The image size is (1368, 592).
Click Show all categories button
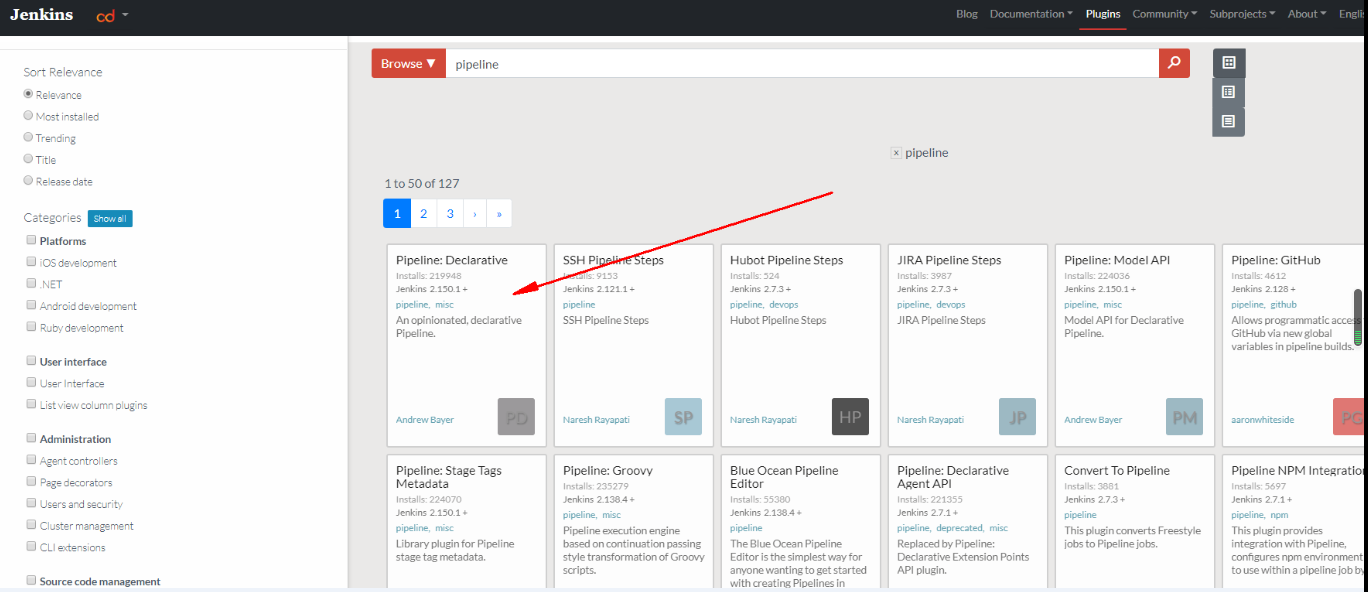(x=110, y=218)
